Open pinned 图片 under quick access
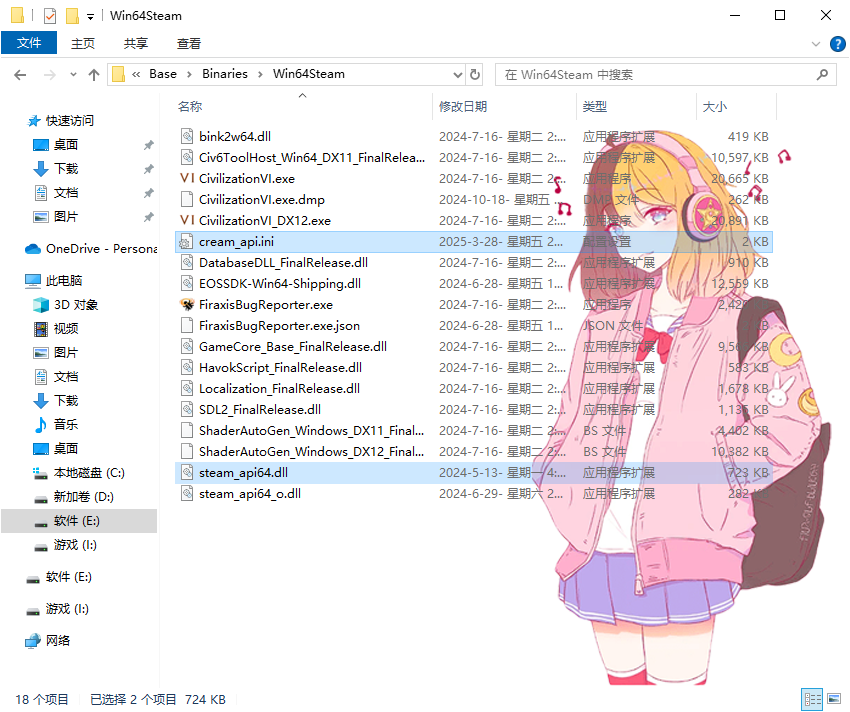This screenshot has height=712, width=850. [66, 217]
